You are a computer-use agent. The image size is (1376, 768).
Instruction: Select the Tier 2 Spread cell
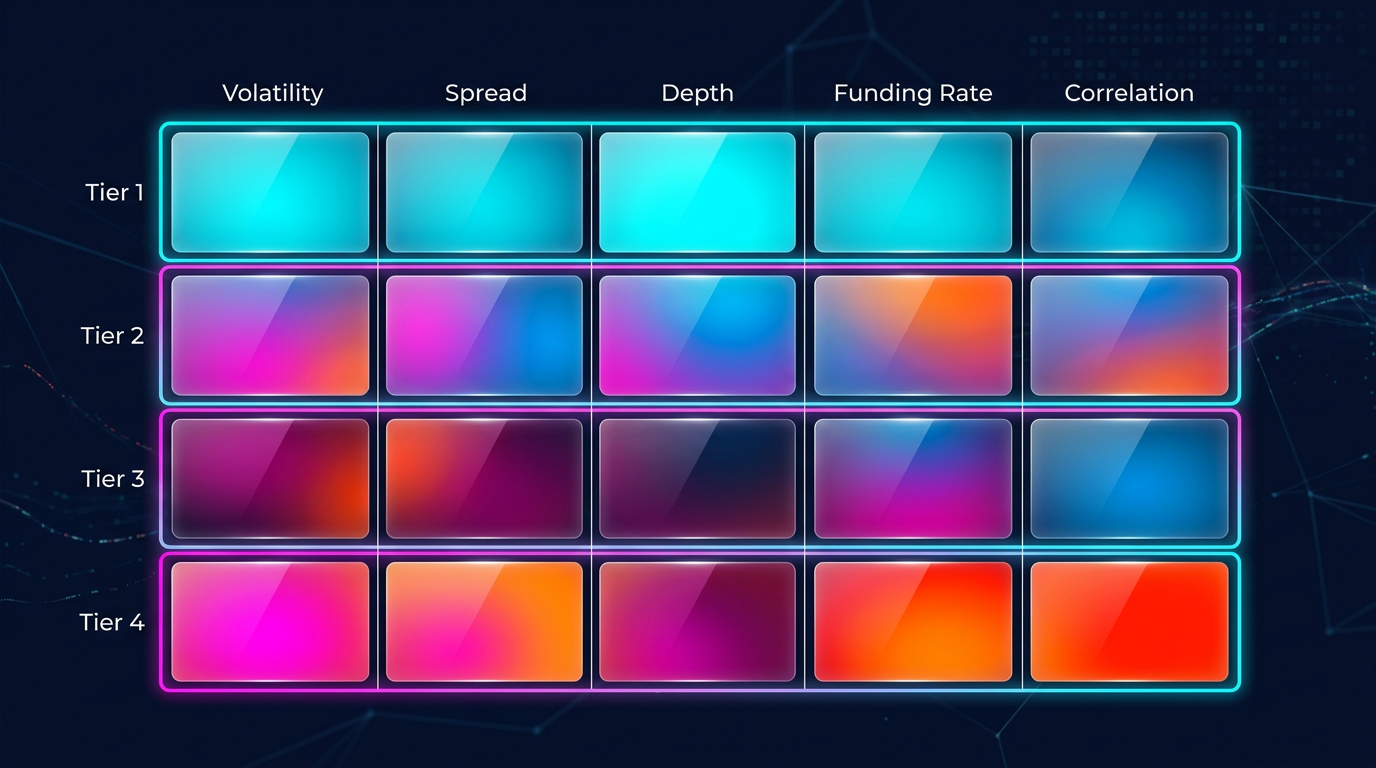484,335
